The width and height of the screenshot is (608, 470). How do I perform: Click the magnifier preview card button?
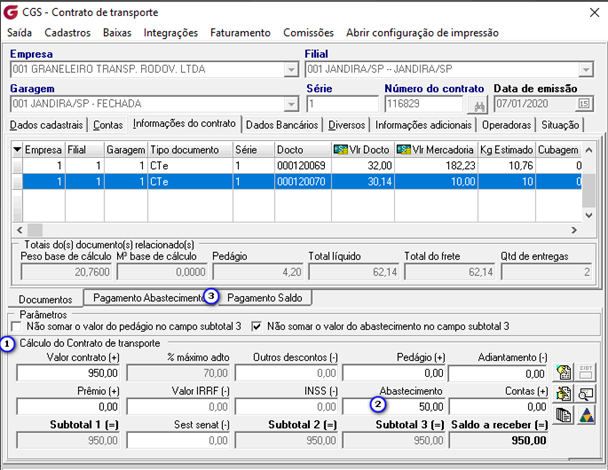[x=586, y=394]
